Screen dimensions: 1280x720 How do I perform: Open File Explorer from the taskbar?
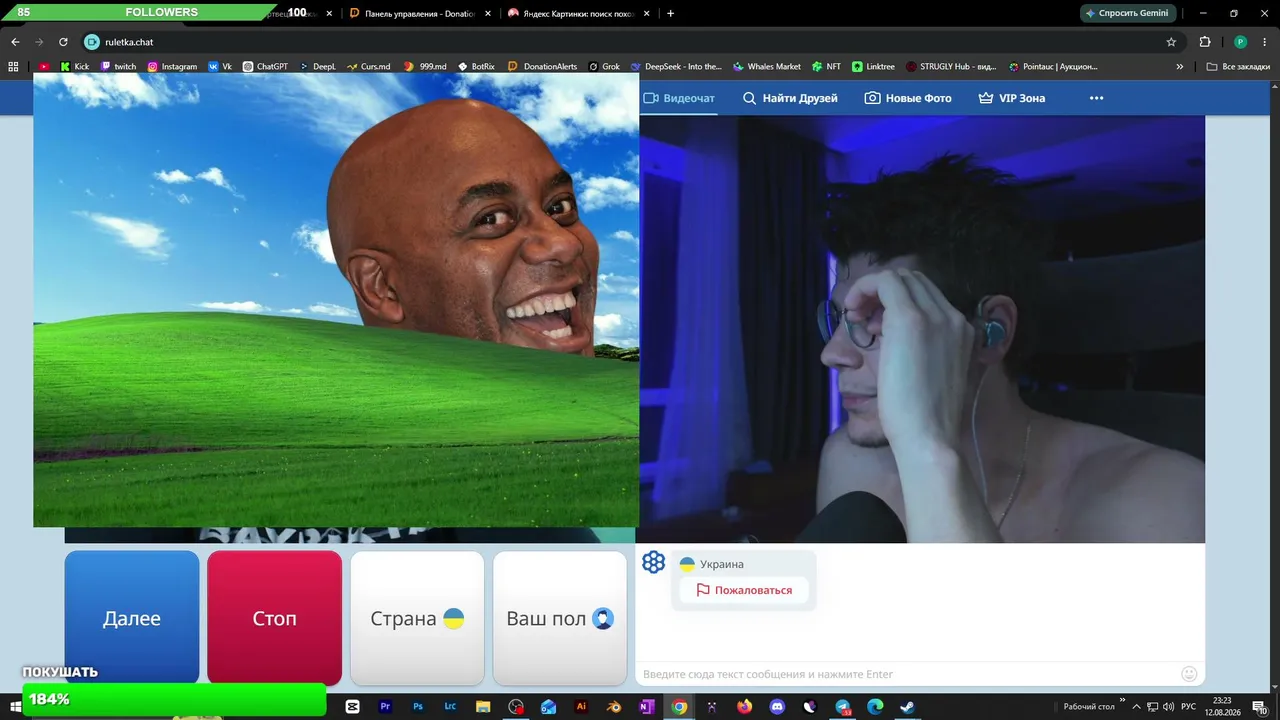[x=483, y=707]
